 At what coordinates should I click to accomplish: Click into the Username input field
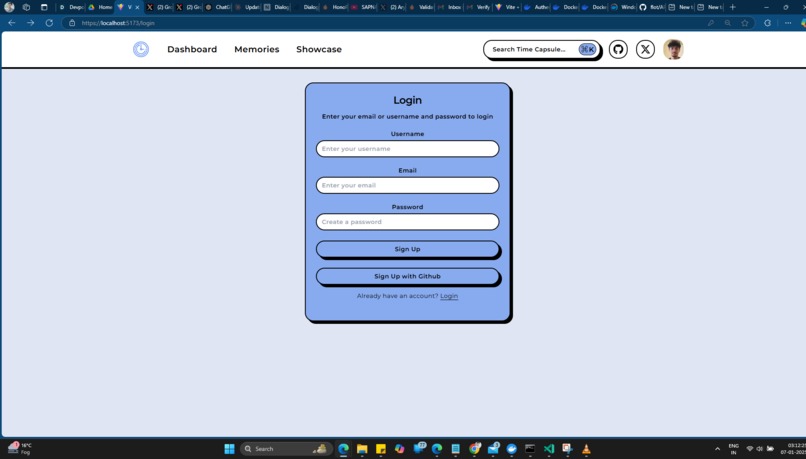[x=407, y=149]
